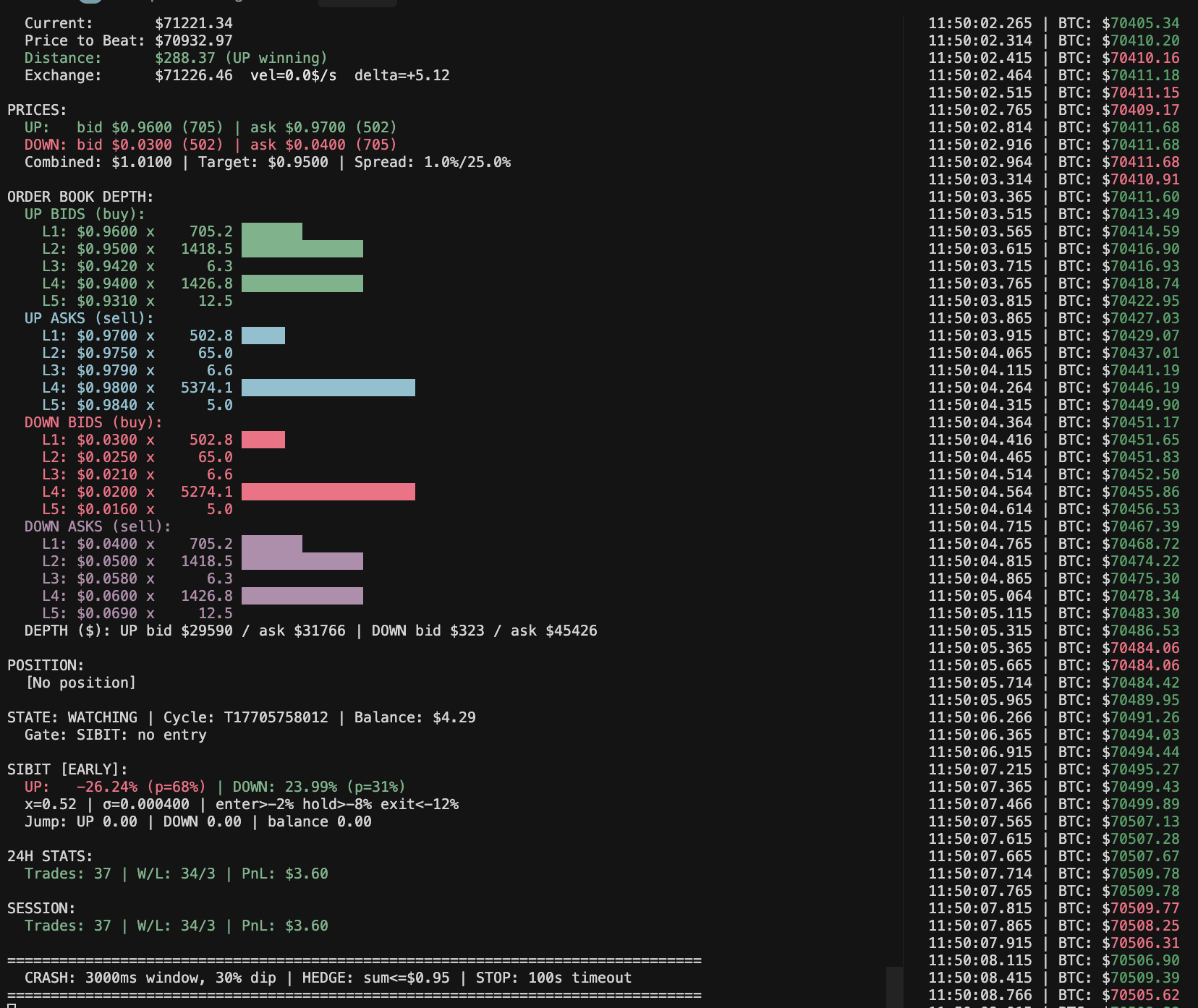Click the Distance 'UP winning' text

279,58
